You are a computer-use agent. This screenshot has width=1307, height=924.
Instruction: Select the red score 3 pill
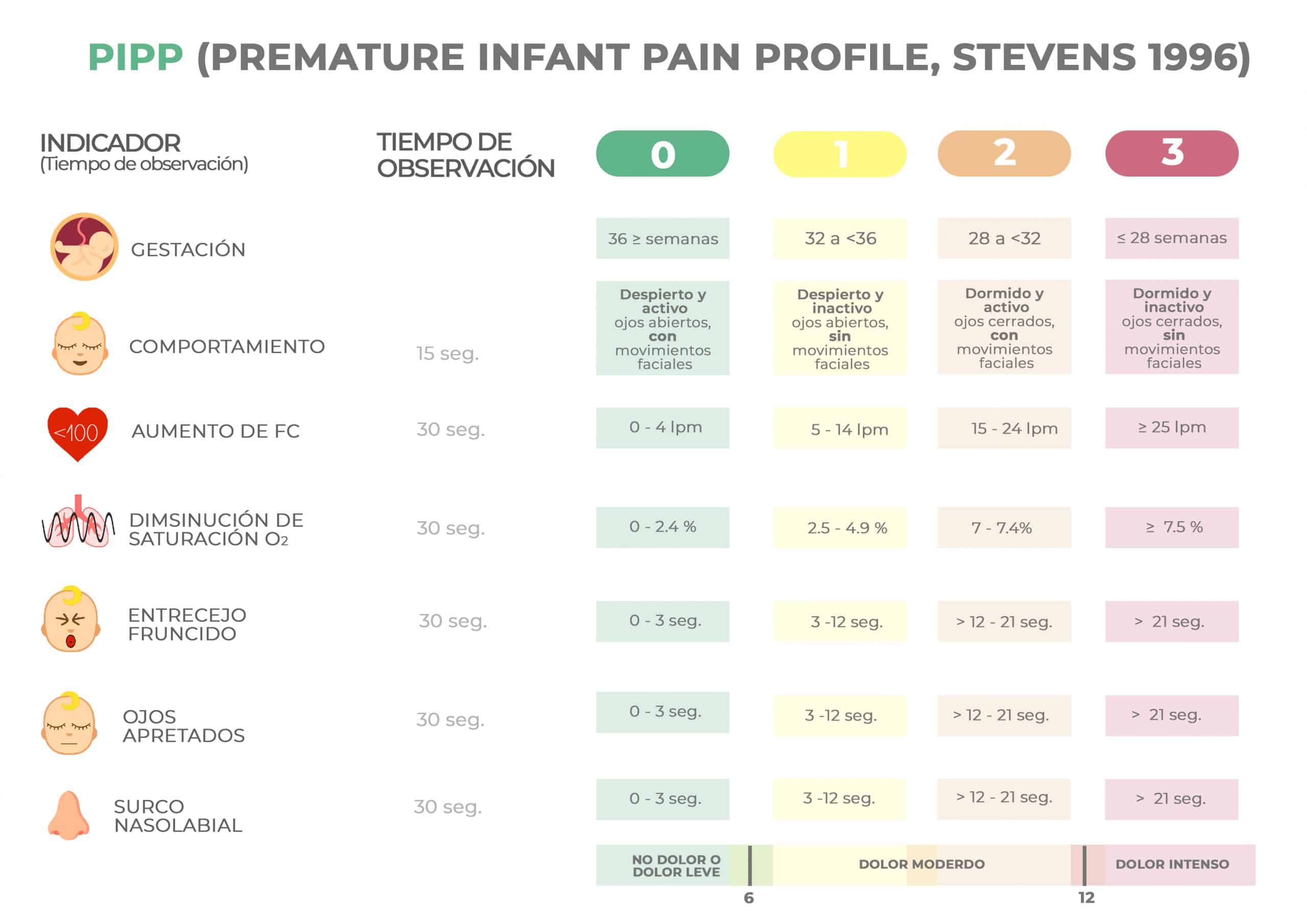[x=1171, y=154]
